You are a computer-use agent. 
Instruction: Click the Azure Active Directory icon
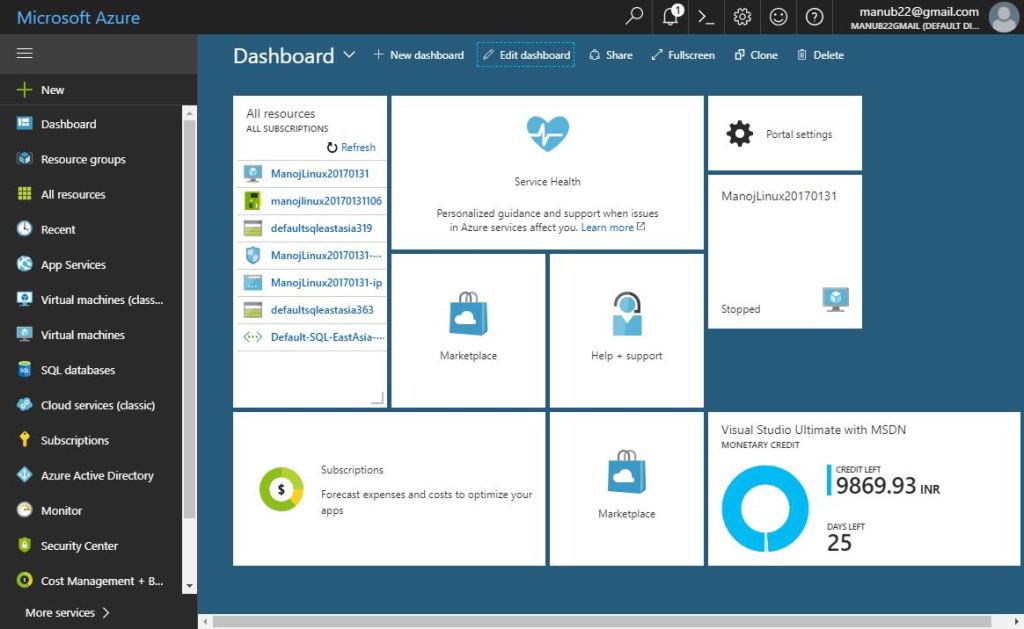tap(25, 475)
